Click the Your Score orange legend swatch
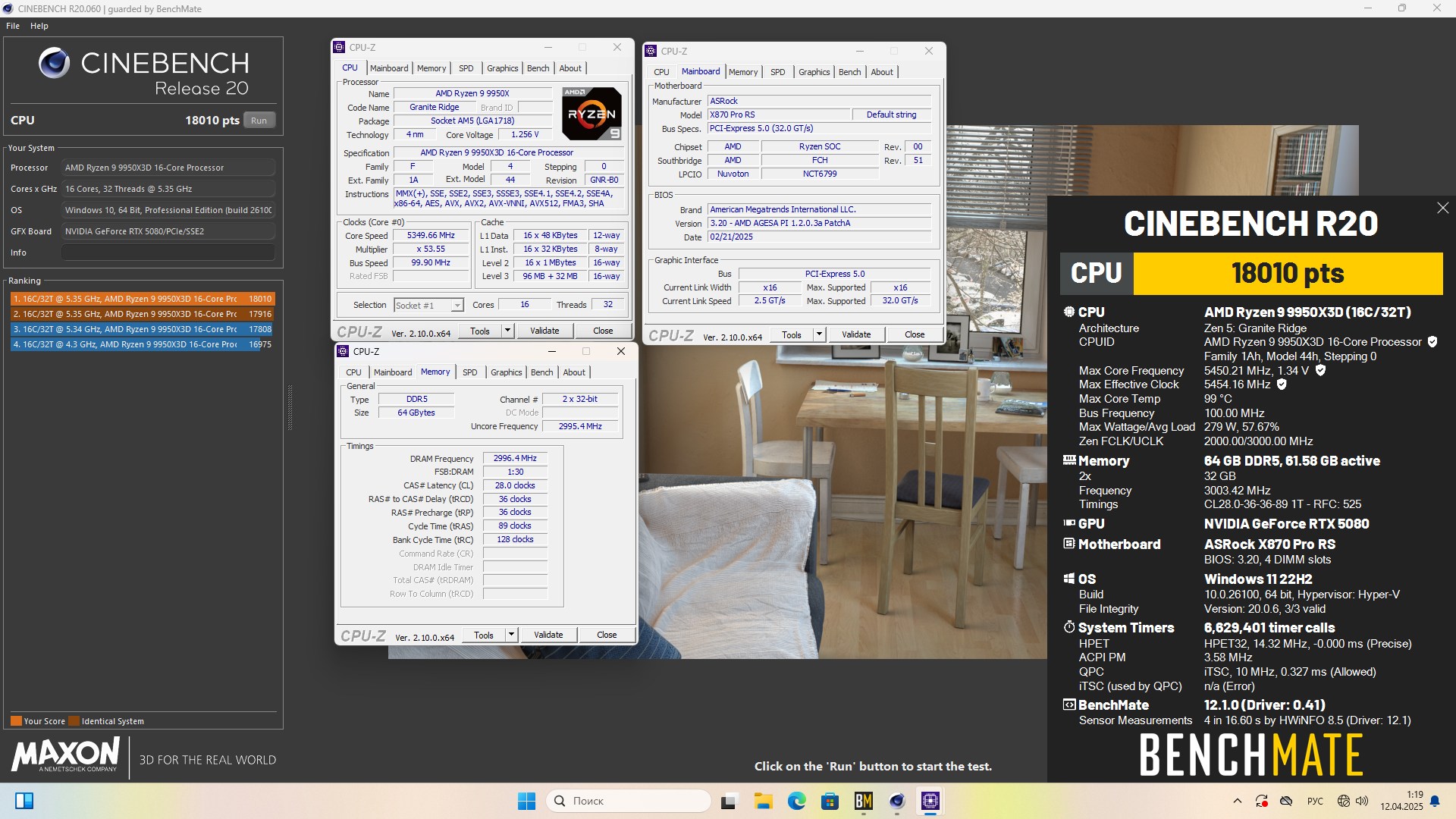The height and width of the screenshot is (819, 1456). coord(16,721)
